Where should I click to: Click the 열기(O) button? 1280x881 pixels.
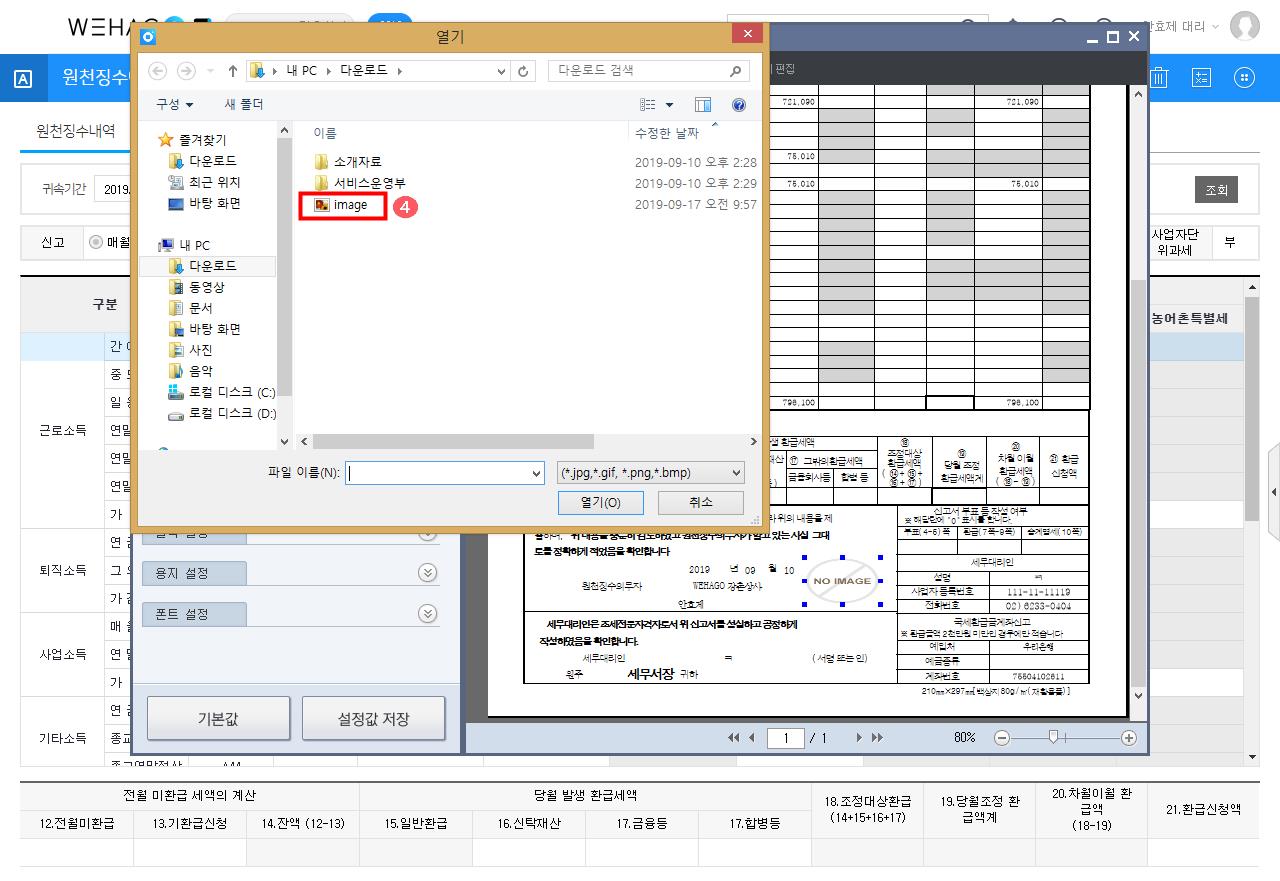(600, 502)
